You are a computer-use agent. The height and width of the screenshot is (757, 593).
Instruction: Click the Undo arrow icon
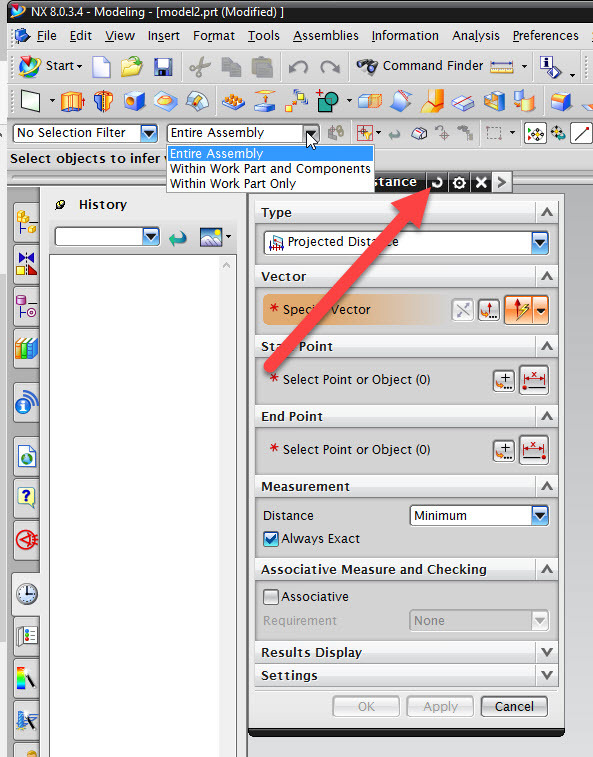tap(298, 67)
